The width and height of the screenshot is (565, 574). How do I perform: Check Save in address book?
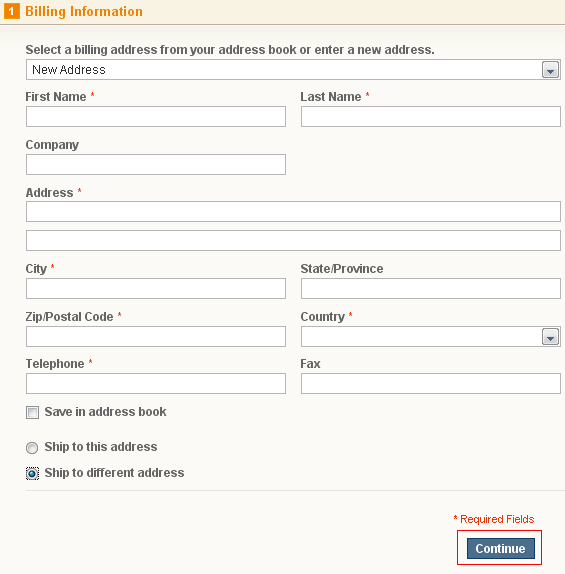(32, 412)
